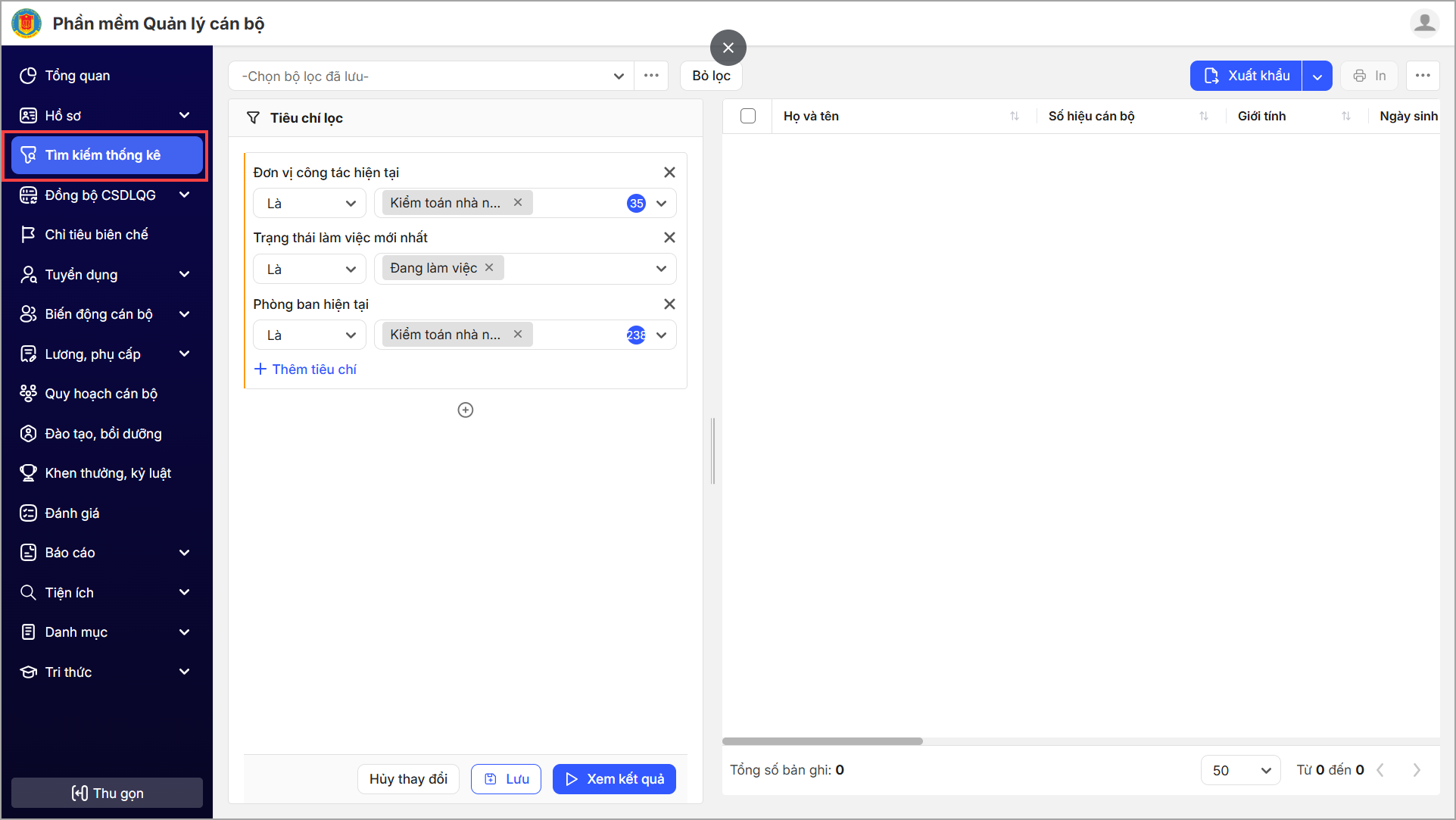Open Tổng quan in the sidebar
1456x820 pixels.
pyautogui.click(x=77, y=76)
